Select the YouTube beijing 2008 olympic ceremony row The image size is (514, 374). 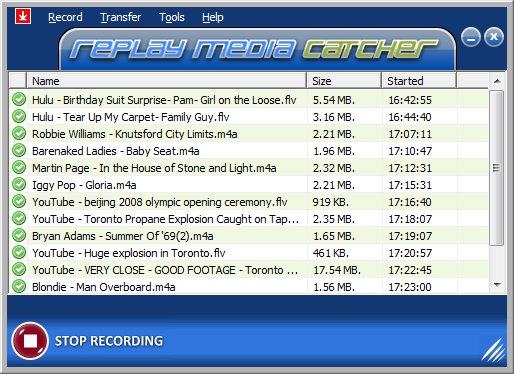(249, 202)
